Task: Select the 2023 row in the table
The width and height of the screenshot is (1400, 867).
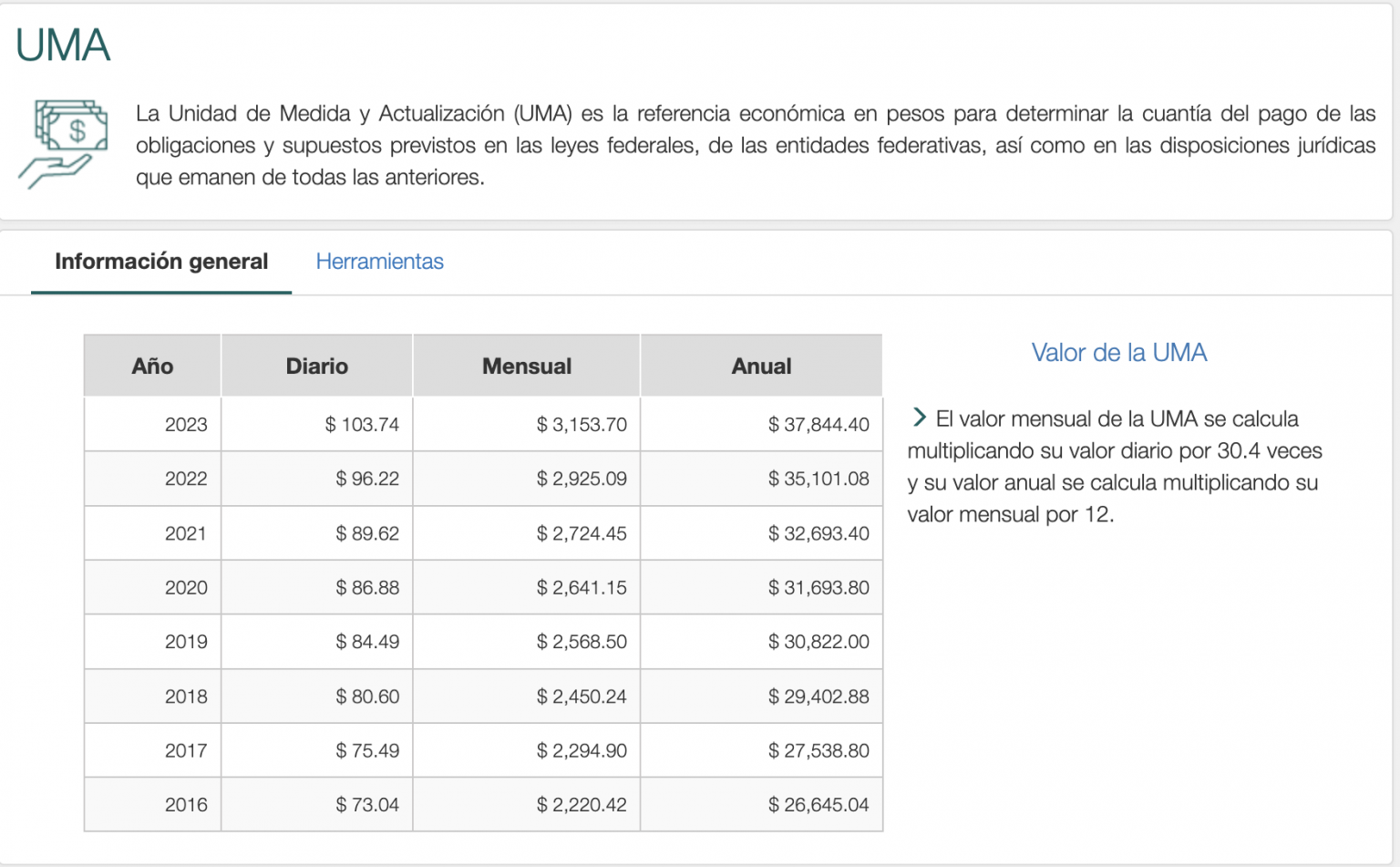Action: tap(187, 423)
